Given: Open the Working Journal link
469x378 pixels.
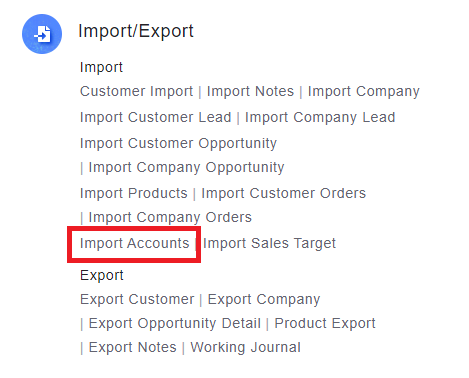Looking at the screenshot, I should coord(245,348).
